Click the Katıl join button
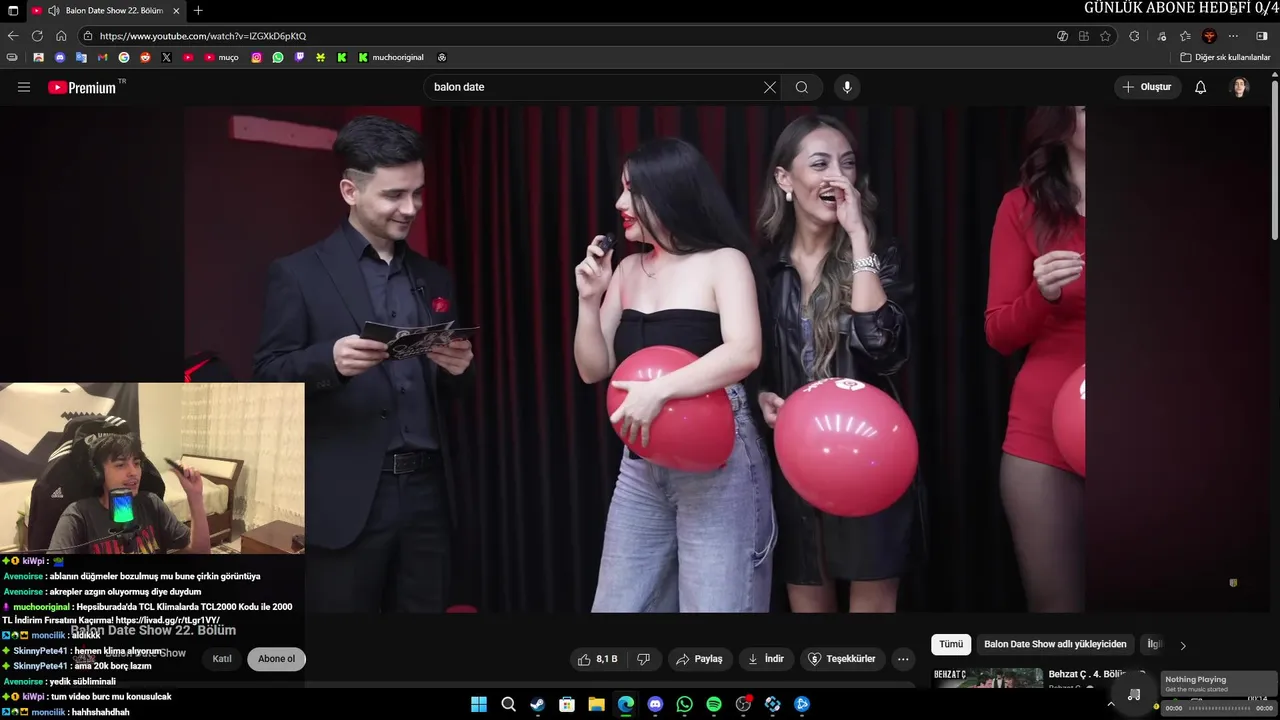This screenshot has height=720, width=1280. coord(222,659)
